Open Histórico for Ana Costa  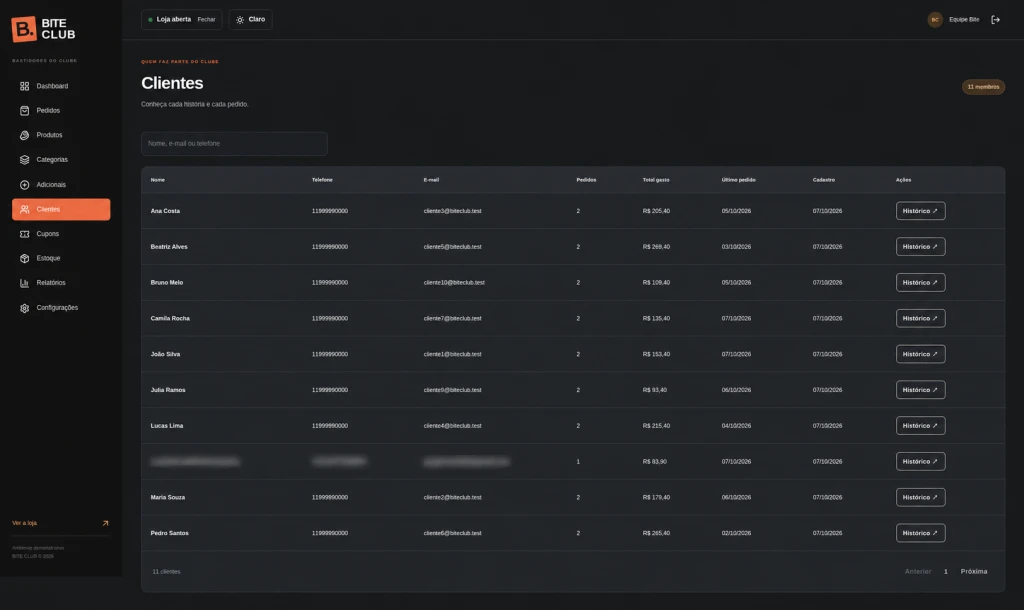point(920,211)
